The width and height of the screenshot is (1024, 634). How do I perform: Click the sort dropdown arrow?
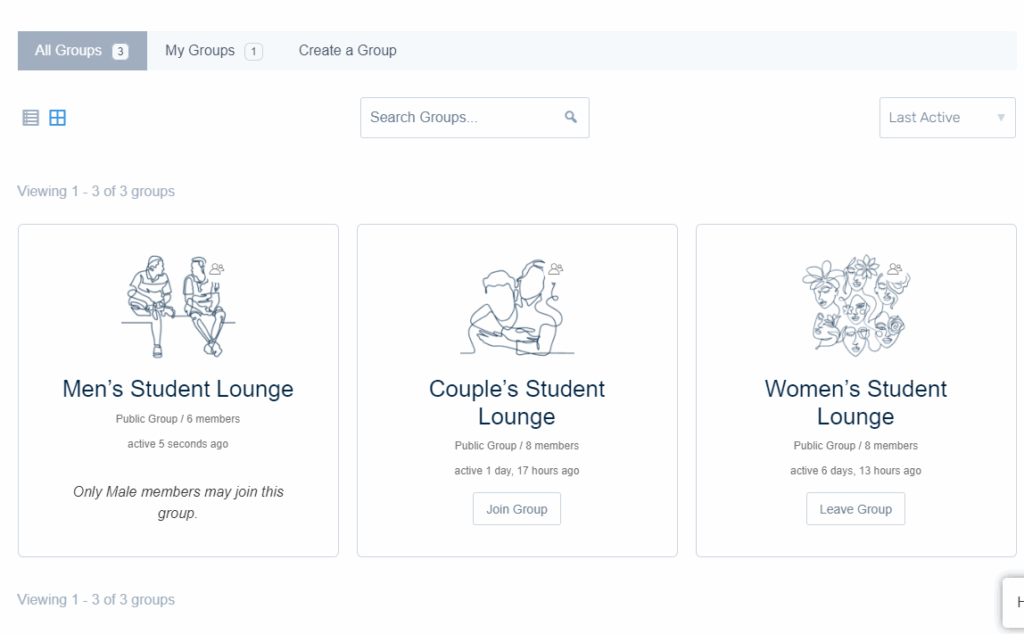click(1001, 118)
